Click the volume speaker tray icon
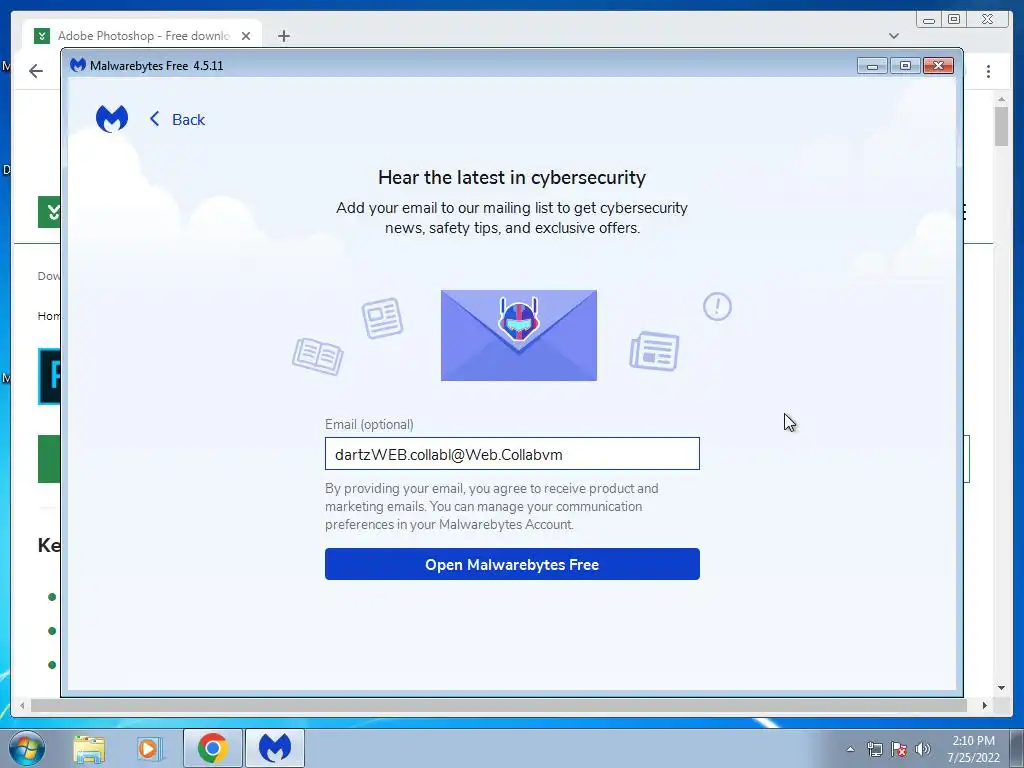 922,749
